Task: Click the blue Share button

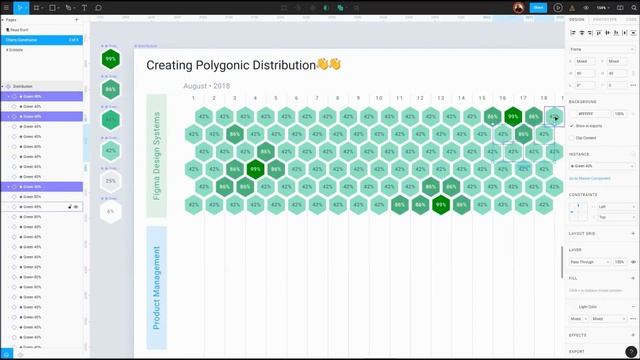Action: 538,7
